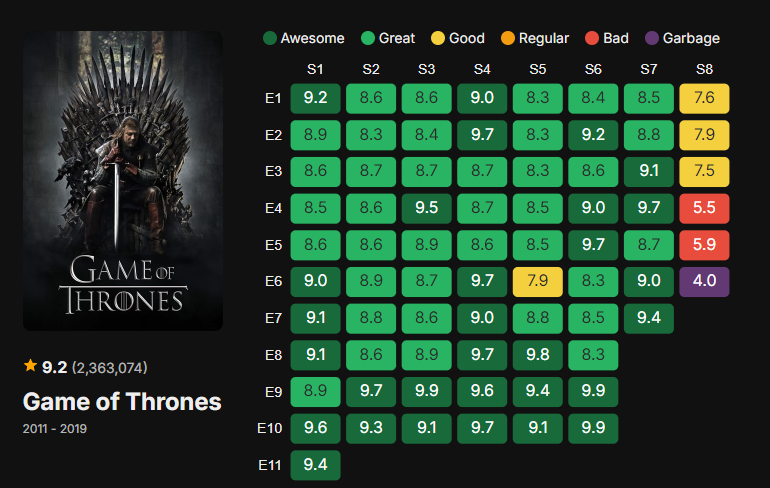Viewport: 770px width, 488px height.
Task: Click the Awesome legend color dot
Action: [269, 39]
